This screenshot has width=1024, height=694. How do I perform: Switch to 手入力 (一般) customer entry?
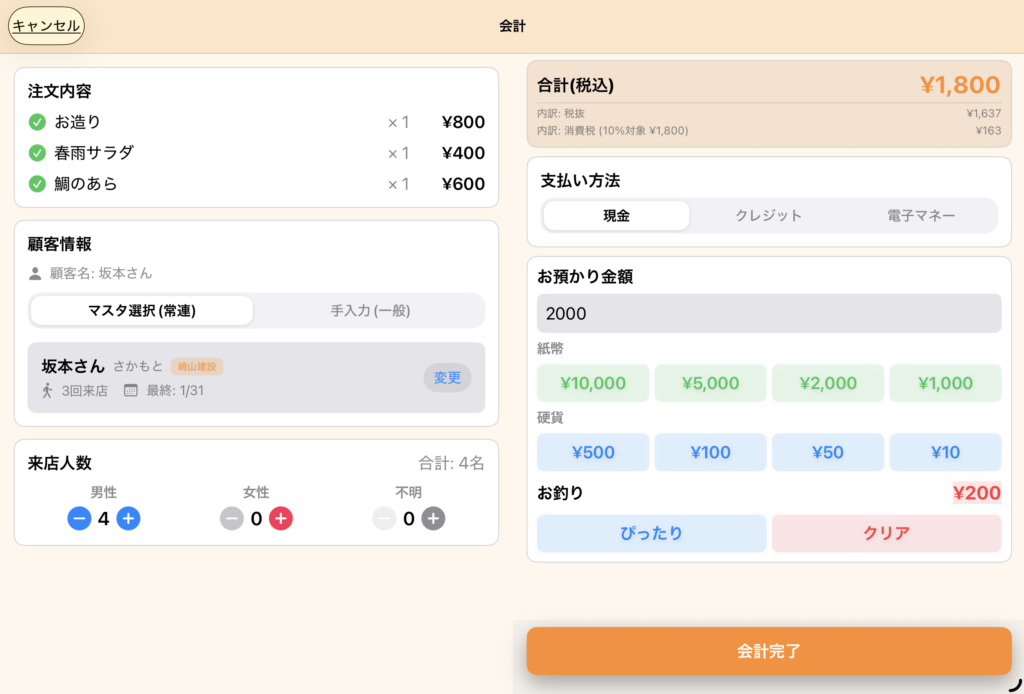coord(370,311)
